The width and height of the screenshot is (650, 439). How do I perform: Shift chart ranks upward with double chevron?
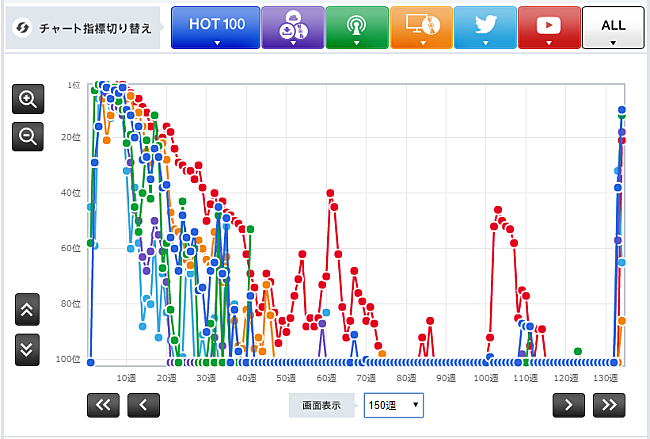[x=27, y=309]
